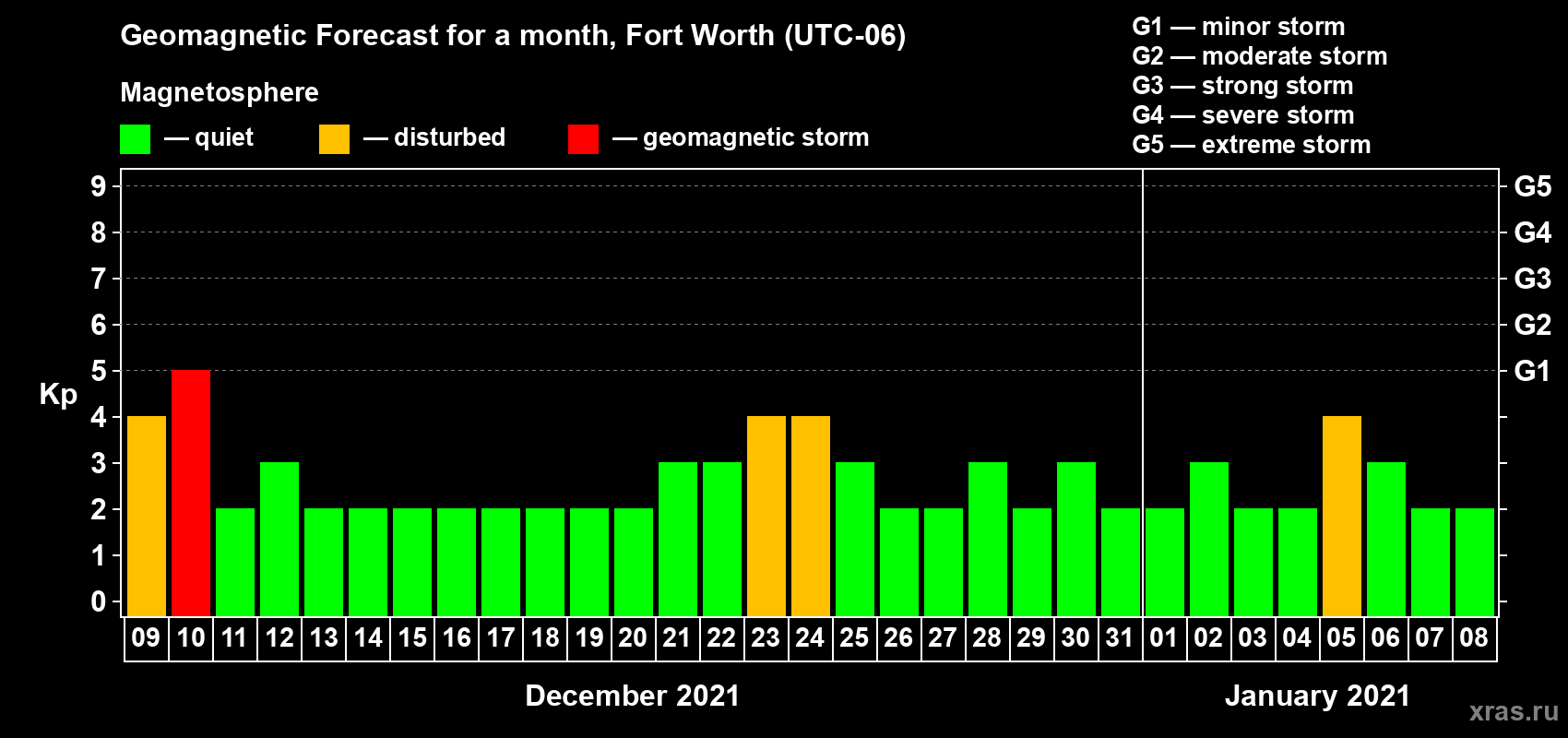
Task: Click the Kp axis label
Action: (58, 395)
